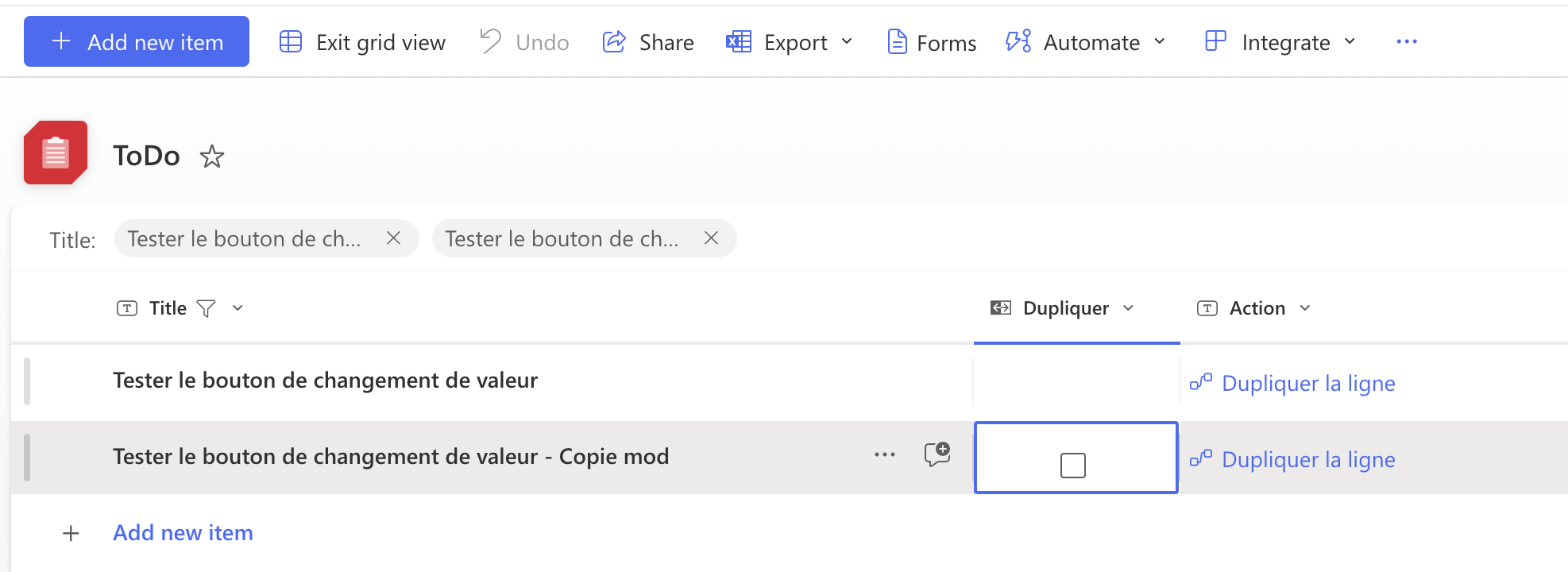1568x572 pixels.
Task: Open the row ellipsis menu for Copie mod
Action: 885,455
